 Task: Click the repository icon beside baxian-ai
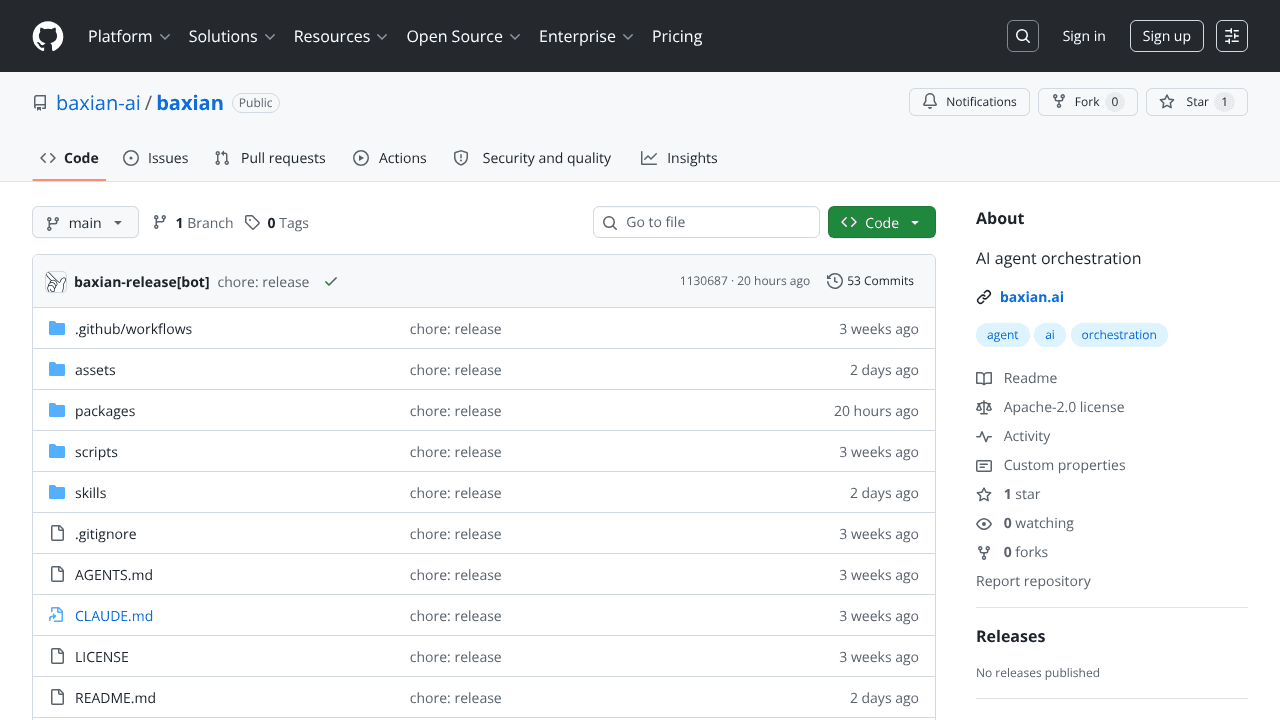point(40,103)
